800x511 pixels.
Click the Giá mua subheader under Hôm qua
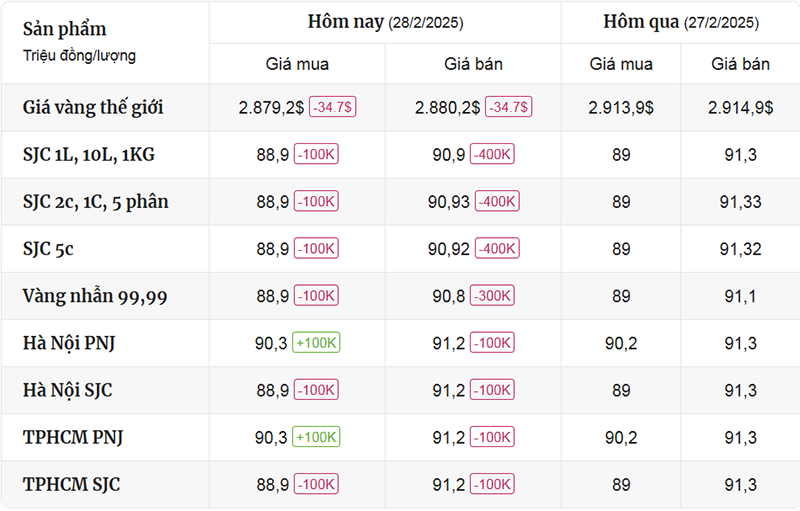click(621, 64)
